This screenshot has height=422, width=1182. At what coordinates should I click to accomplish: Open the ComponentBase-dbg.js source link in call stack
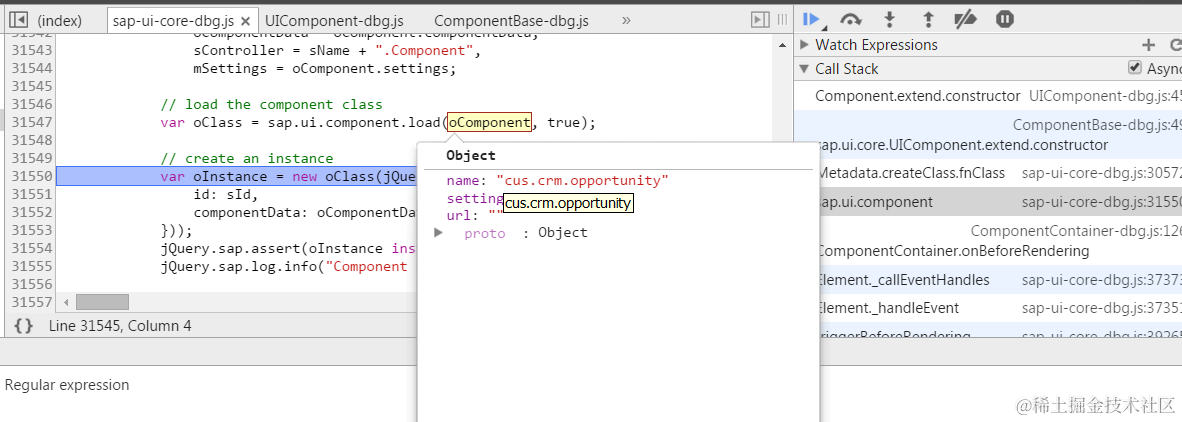pyautogui.click(x=1097, y=125)
